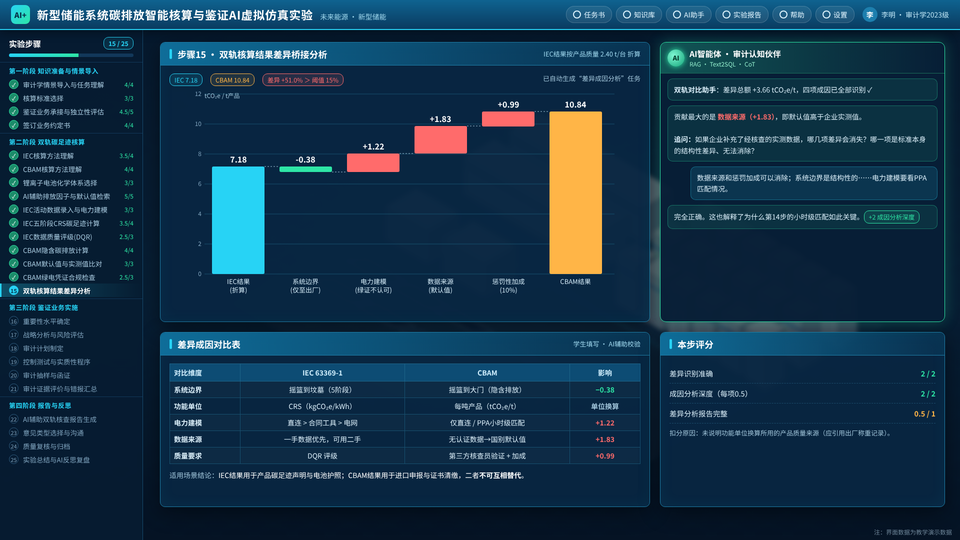960x540 pixels.
Task: Open the AI助手 top menu
Action: 688,15
